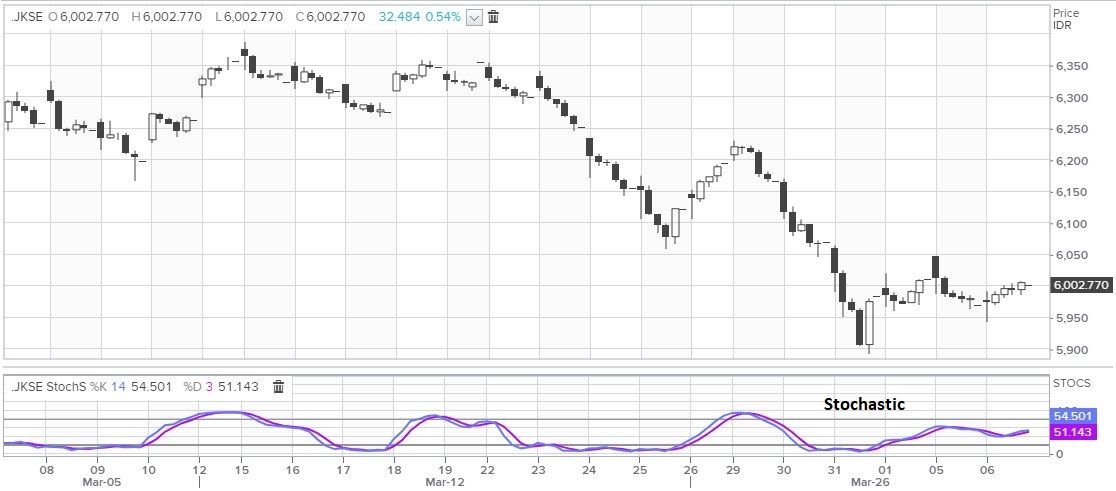Delete the .JKSE price series with trash icon
Screen dimensions: 1116x491
pos(493,16)
